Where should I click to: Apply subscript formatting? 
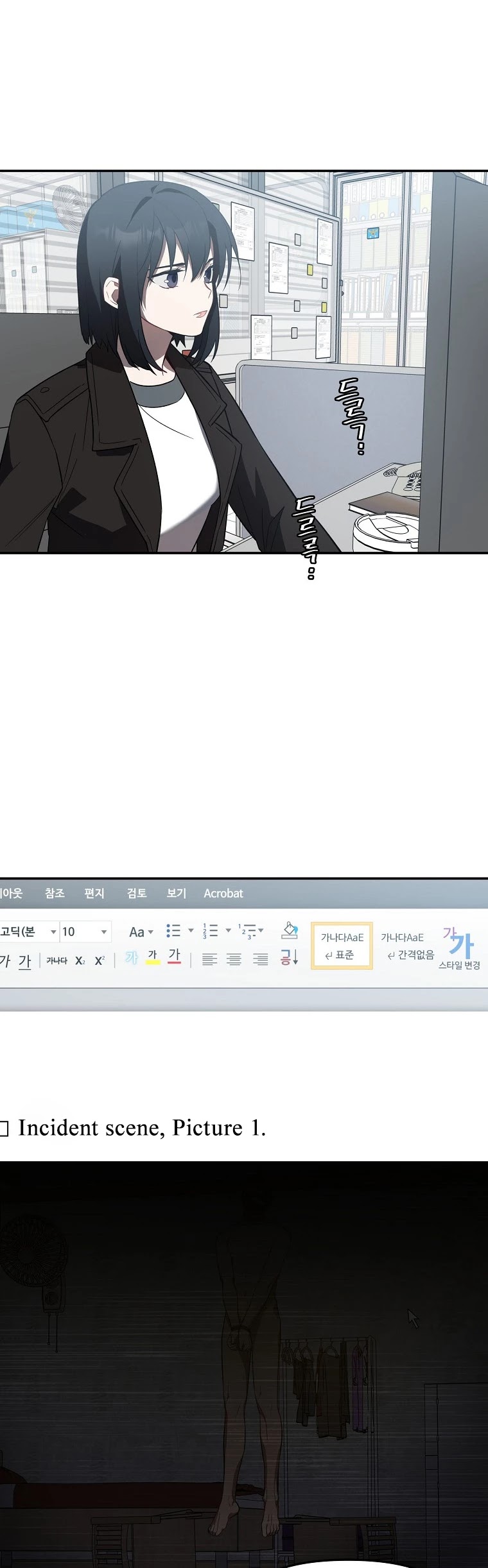pos(80,960)
